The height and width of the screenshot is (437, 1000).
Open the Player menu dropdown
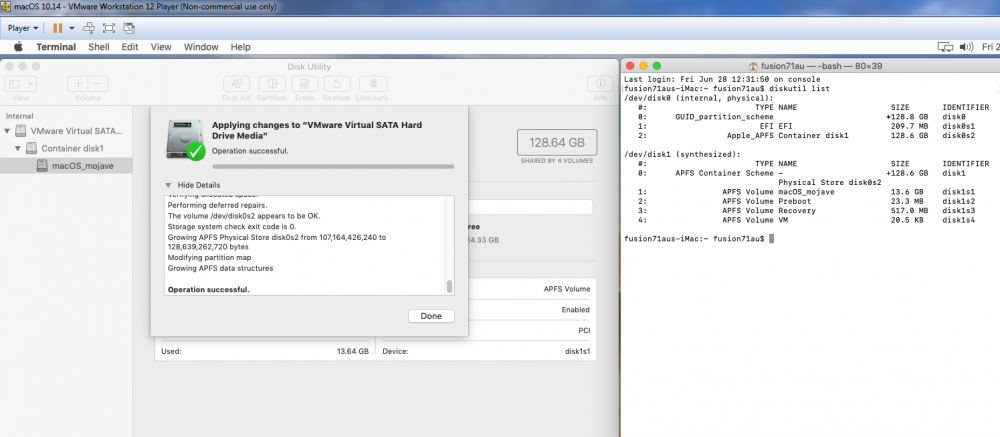23,28
